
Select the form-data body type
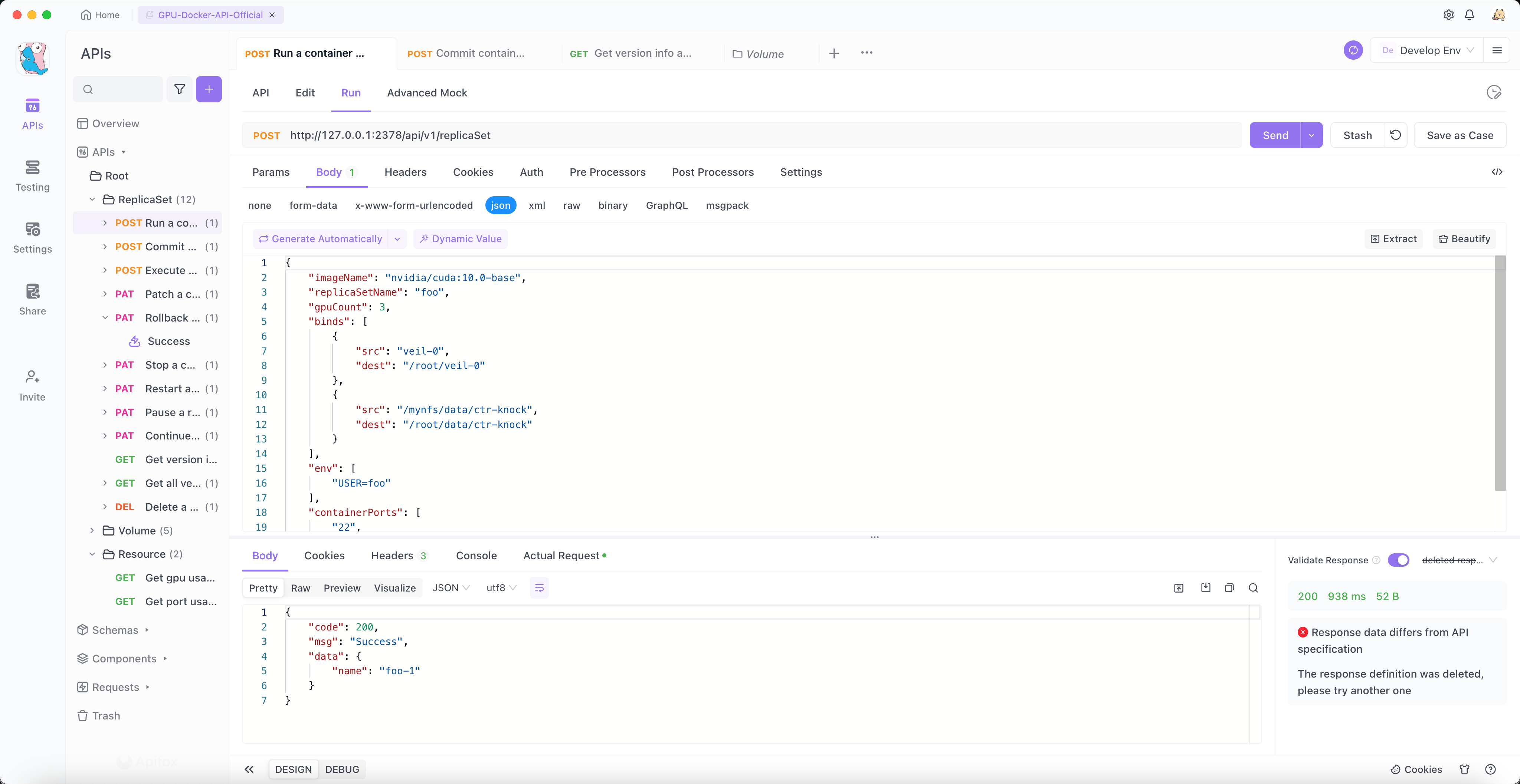coord(313,205)
